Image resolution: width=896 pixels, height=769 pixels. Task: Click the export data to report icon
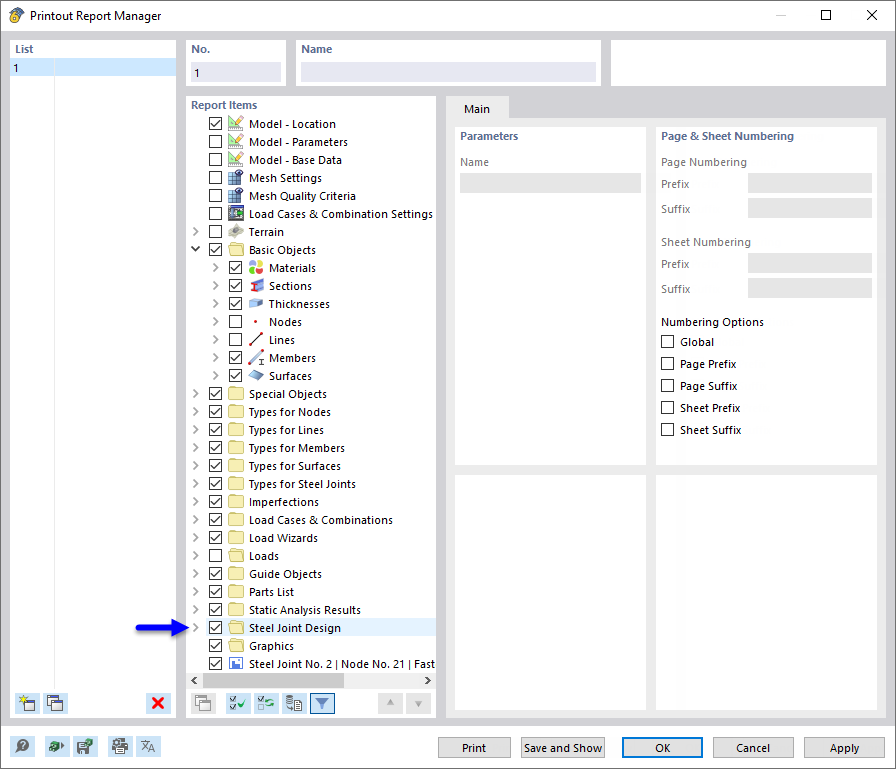point(293,703)
